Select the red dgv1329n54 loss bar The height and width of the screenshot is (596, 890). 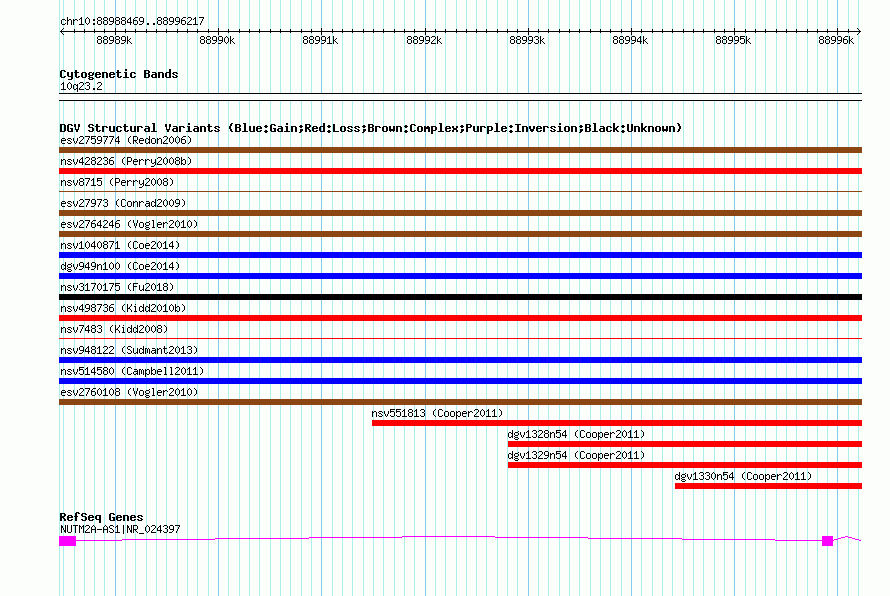[x=685, y=465]
